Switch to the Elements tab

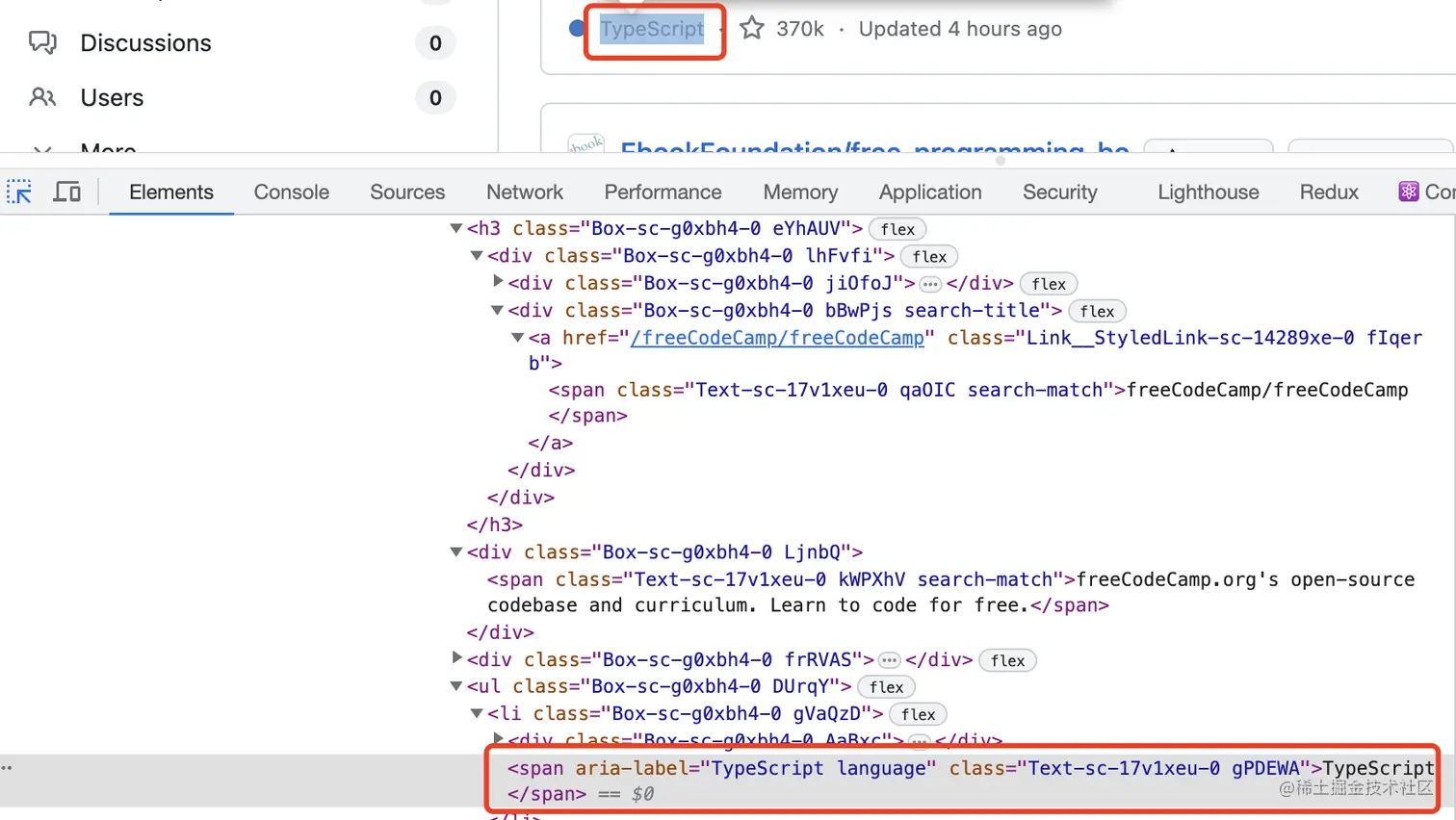(x=171, y=192)
